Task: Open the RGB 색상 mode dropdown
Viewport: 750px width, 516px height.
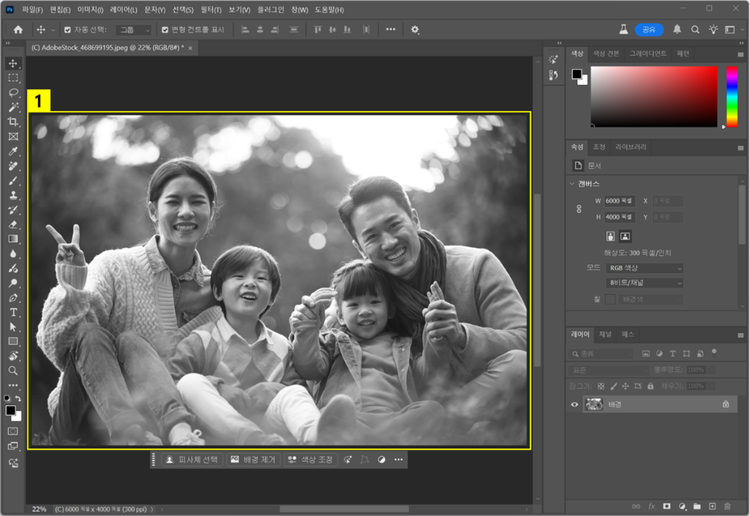Action: pyautogui.click(x=644, y=268)
